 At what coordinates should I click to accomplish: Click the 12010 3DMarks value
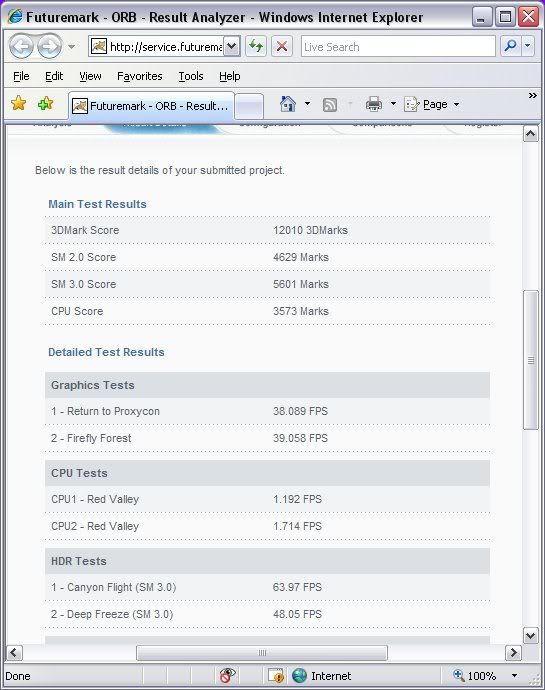click(x=310, y=230)
